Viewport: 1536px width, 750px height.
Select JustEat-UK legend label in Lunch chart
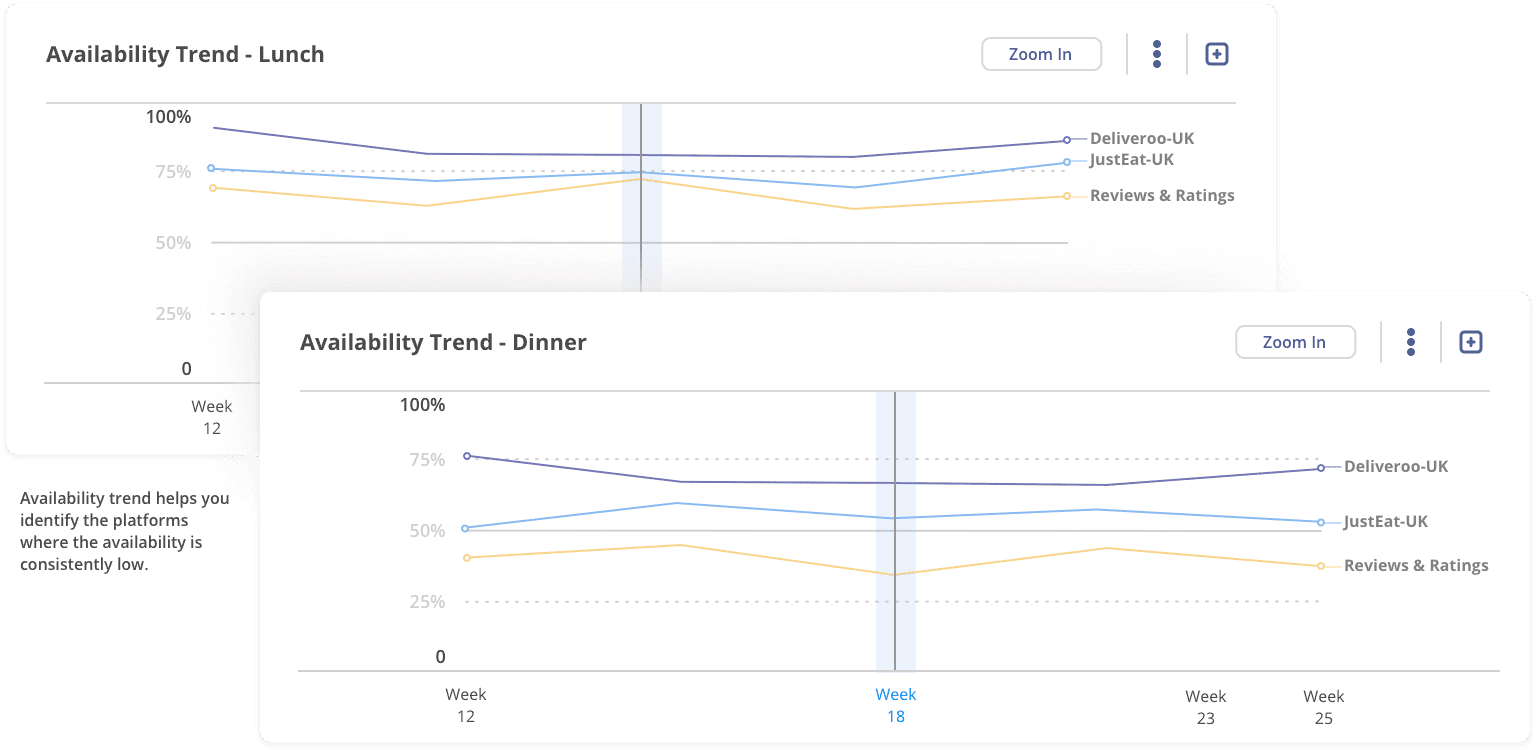click(1132, 160)
